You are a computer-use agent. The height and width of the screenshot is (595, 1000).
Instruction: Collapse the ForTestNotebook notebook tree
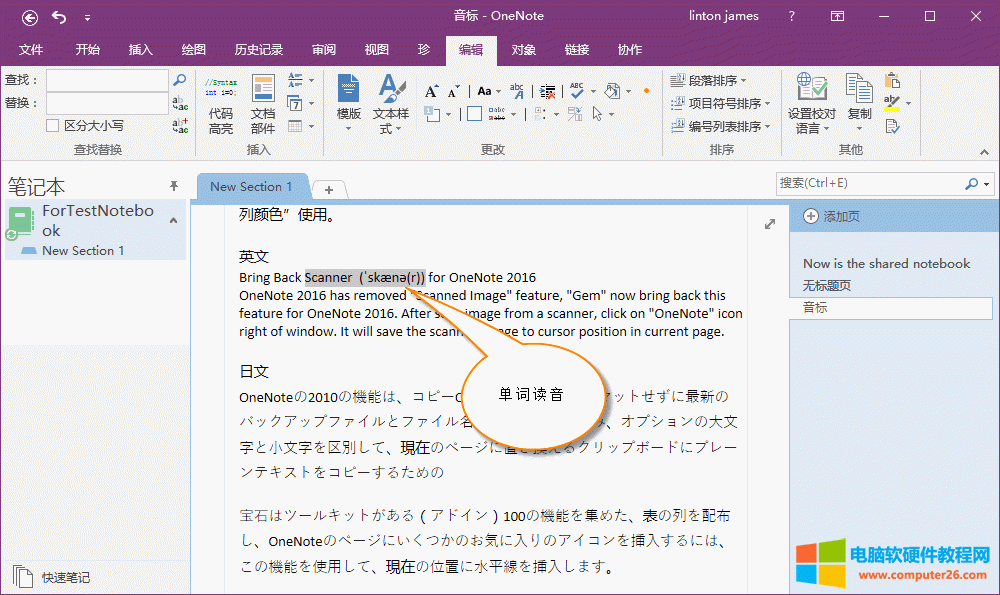point(173,220)
